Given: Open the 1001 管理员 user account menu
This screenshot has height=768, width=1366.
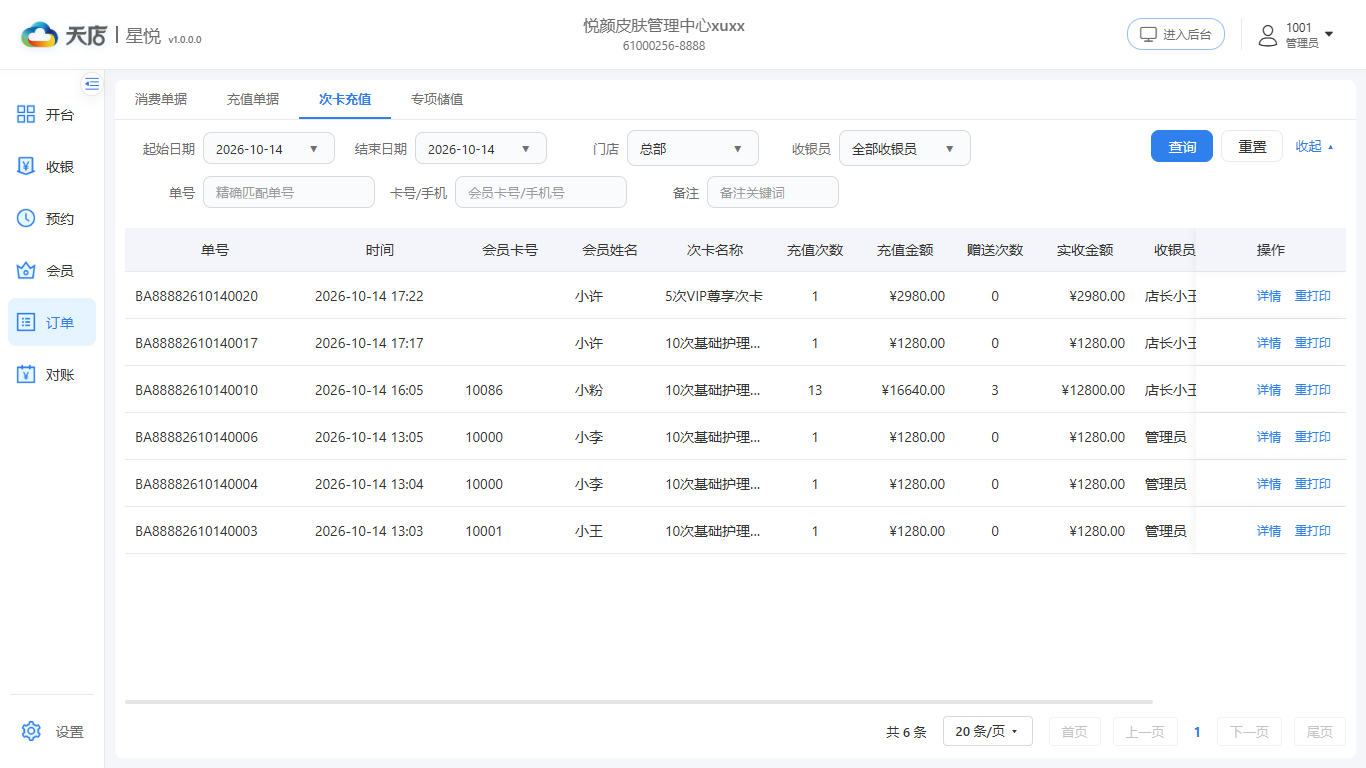Looking at the screenshot, I should point(1296,35).
